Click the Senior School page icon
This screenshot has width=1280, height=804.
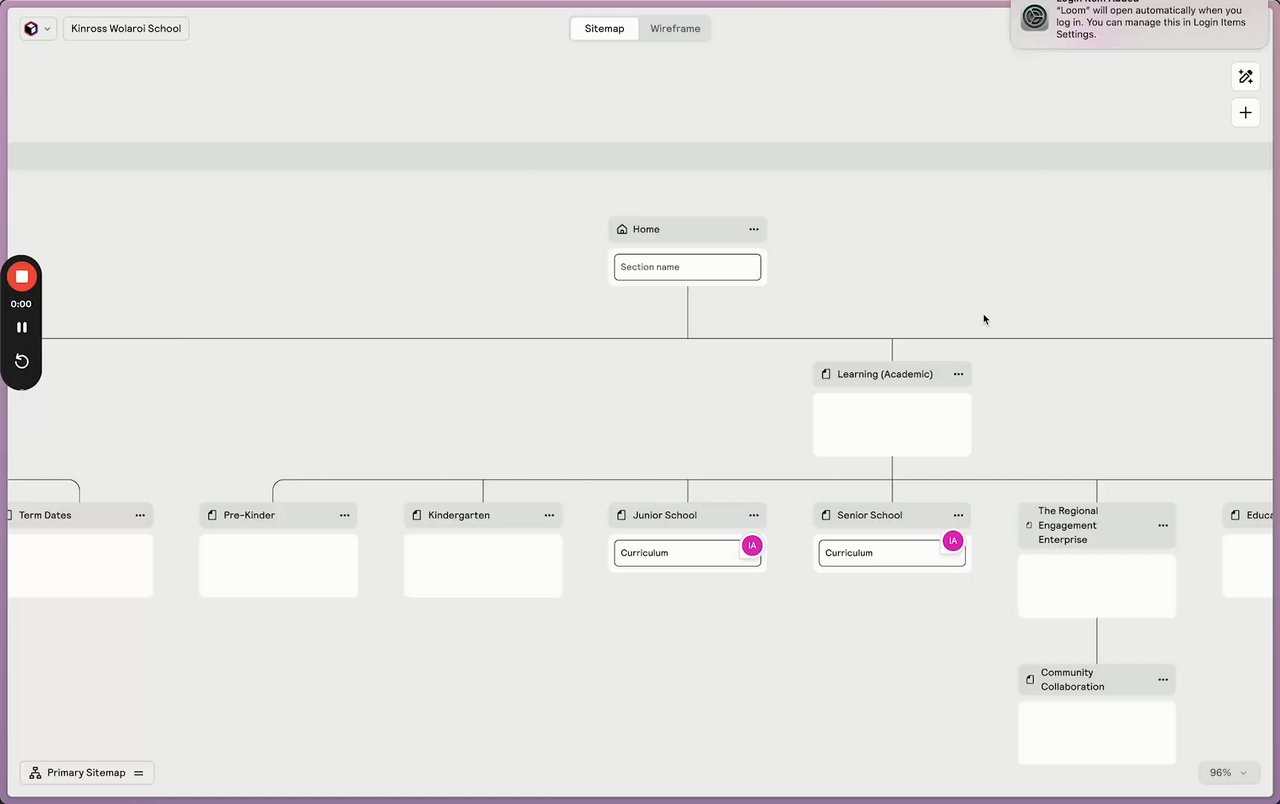[826, 515]
